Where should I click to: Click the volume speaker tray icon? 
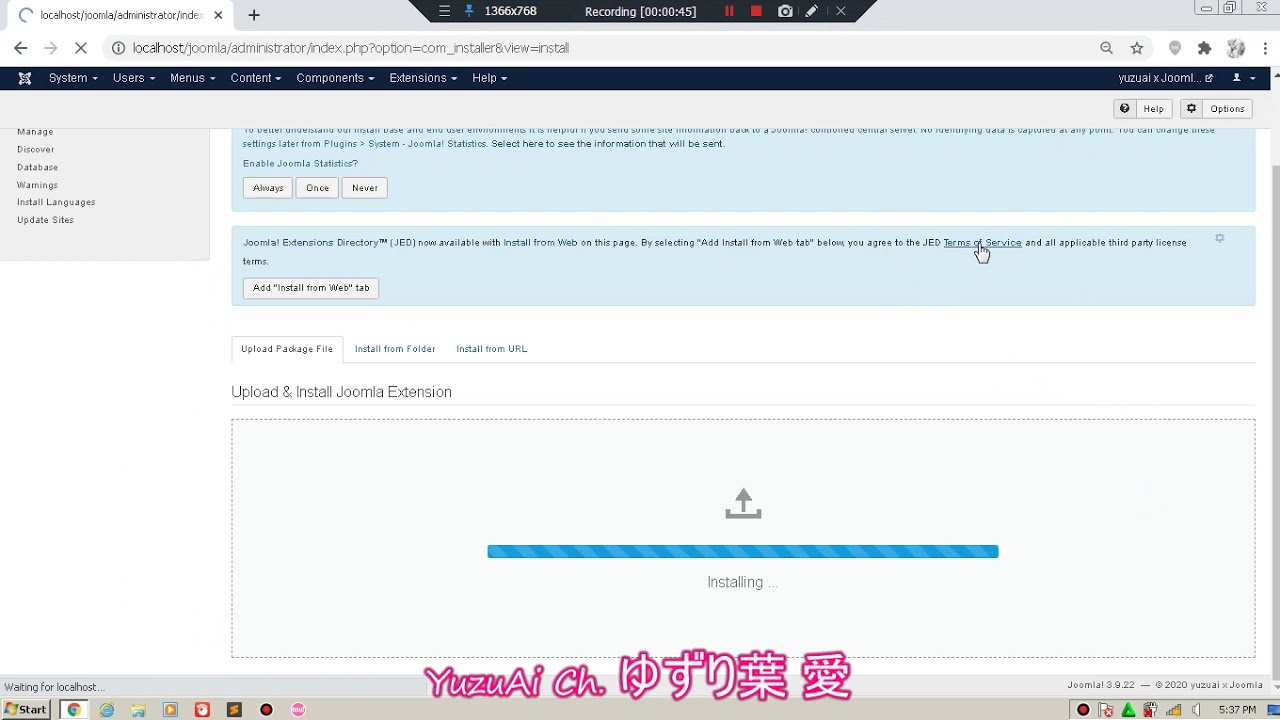(1197, 710)
